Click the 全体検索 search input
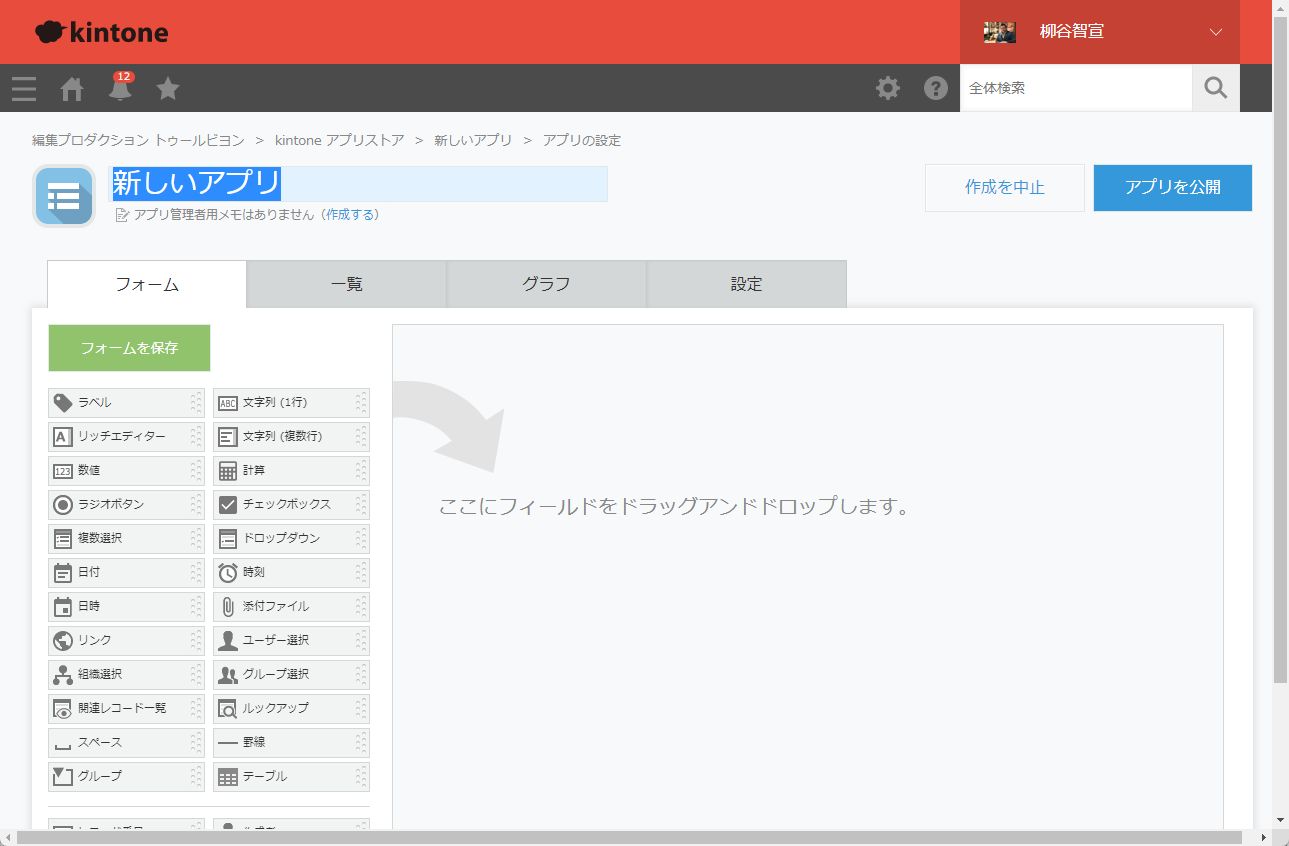This screenshot has width=1289, height=846. point(1076,88)
